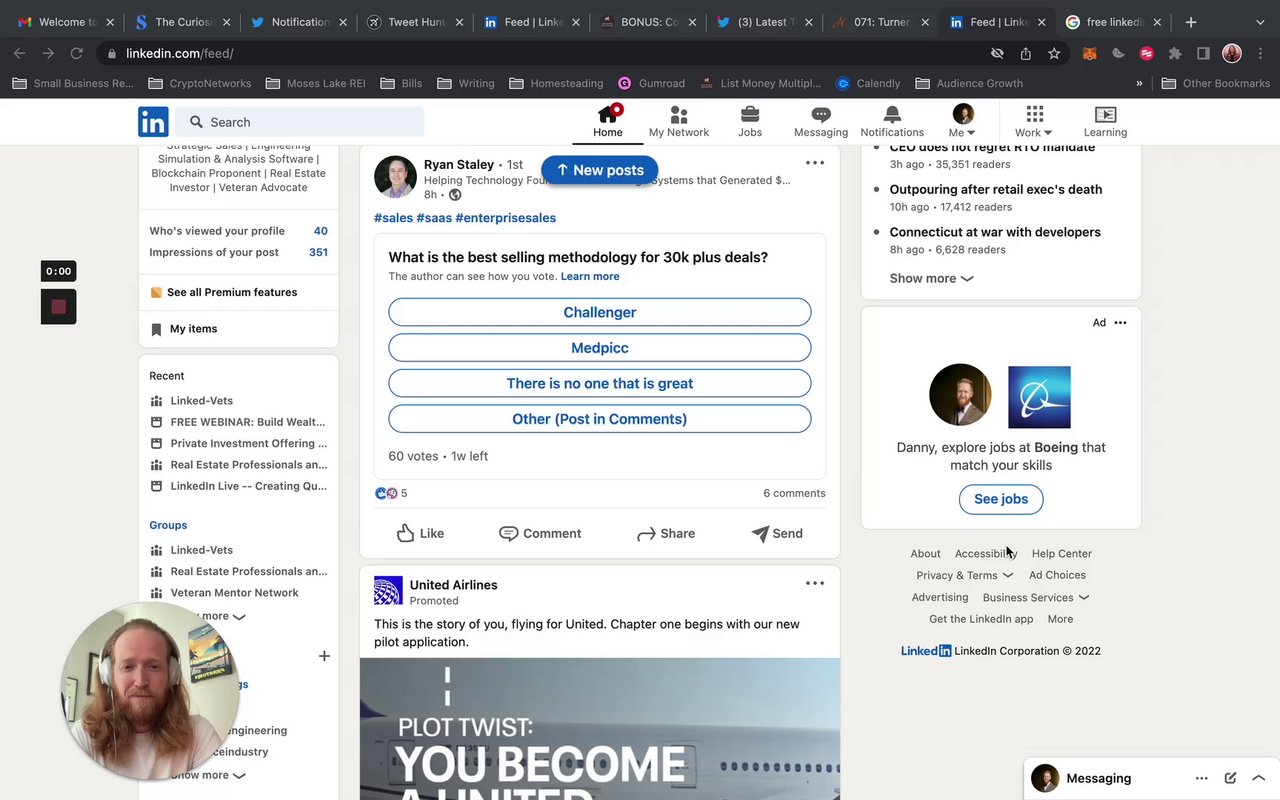Open the 6 comments link

click(794, 493)
